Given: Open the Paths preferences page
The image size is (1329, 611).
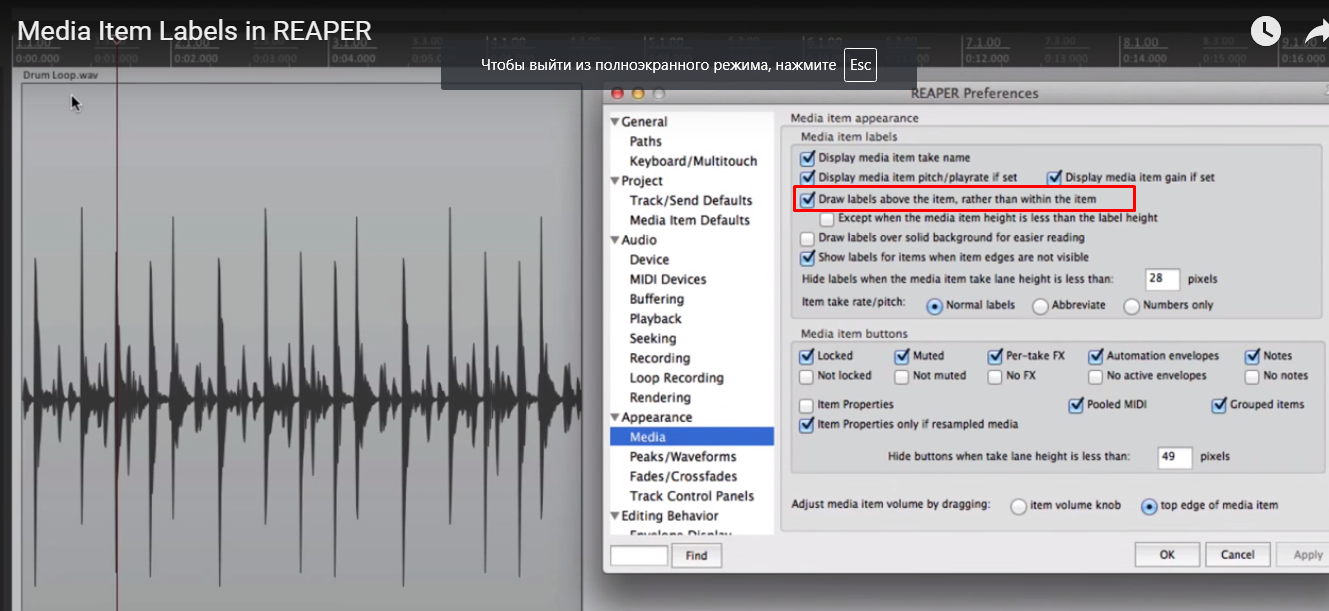Looking at the screenshot, I should click(645, 142).
